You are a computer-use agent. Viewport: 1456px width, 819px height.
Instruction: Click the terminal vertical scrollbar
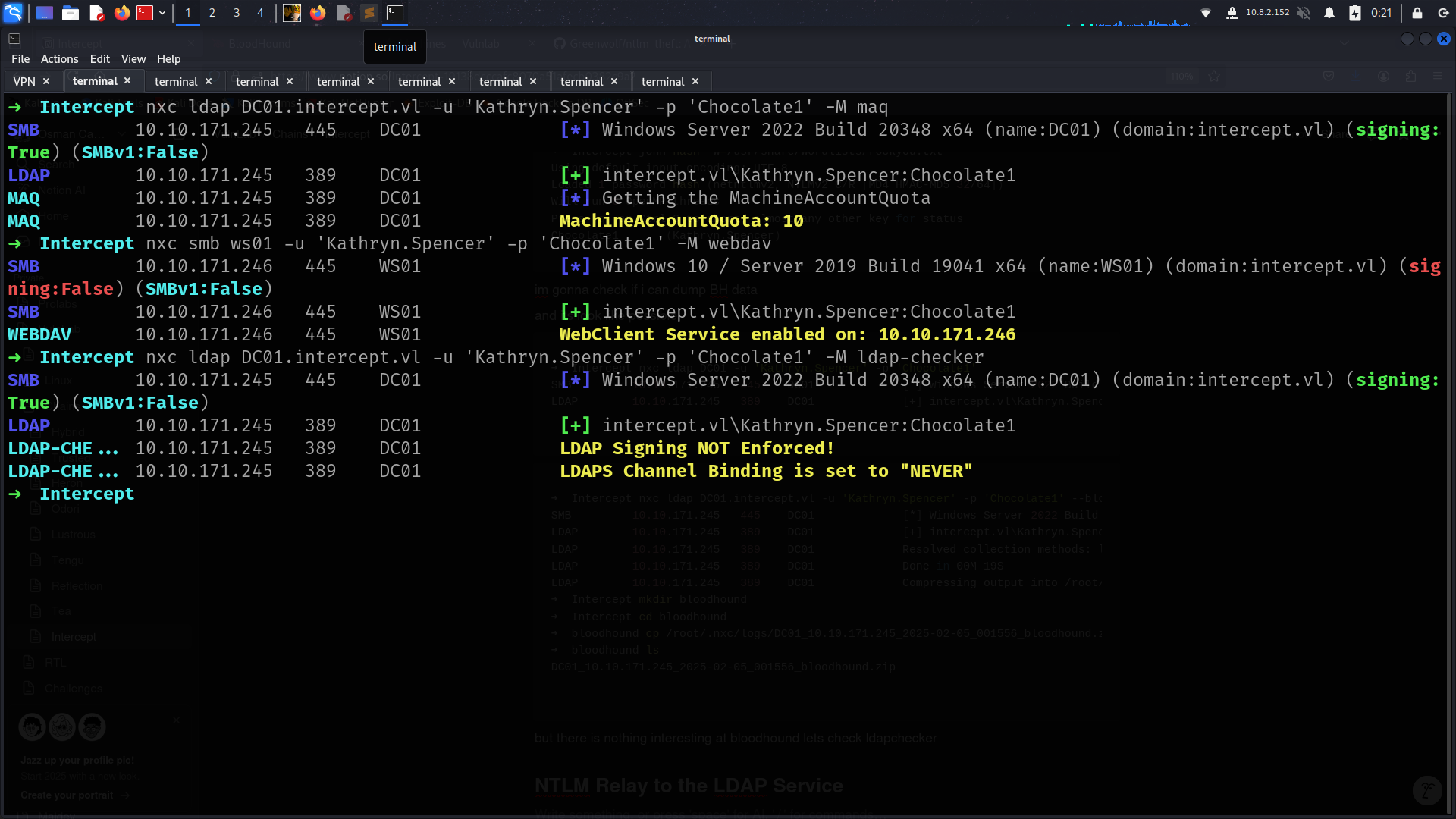click(x=1451, y=453)
